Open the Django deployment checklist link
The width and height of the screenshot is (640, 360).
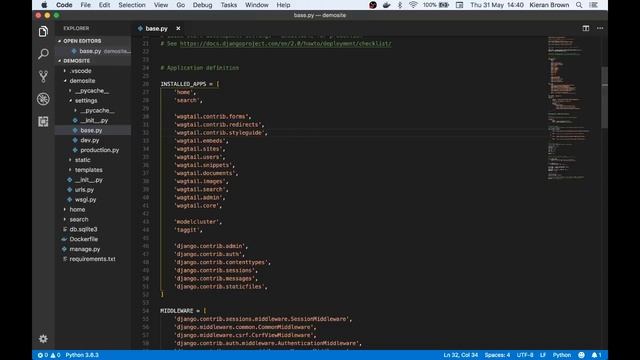(286, 43)
